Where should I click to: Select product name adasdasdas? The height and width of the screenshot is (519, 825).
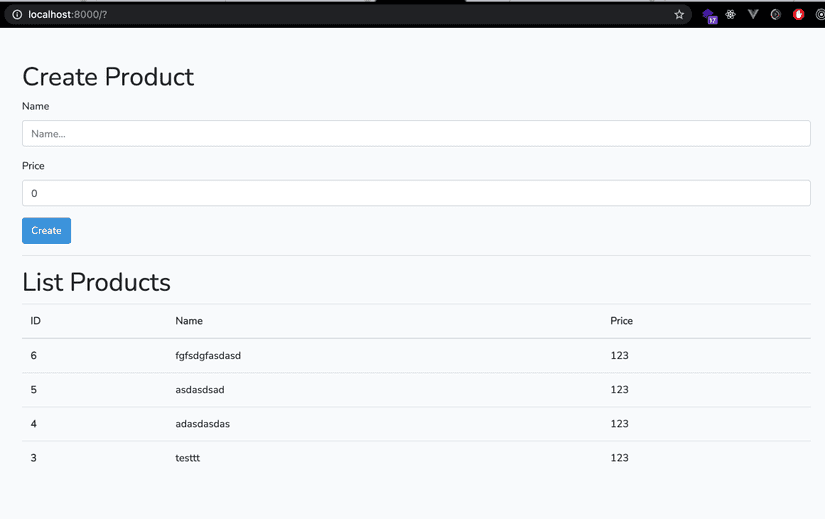coord(203,424)
